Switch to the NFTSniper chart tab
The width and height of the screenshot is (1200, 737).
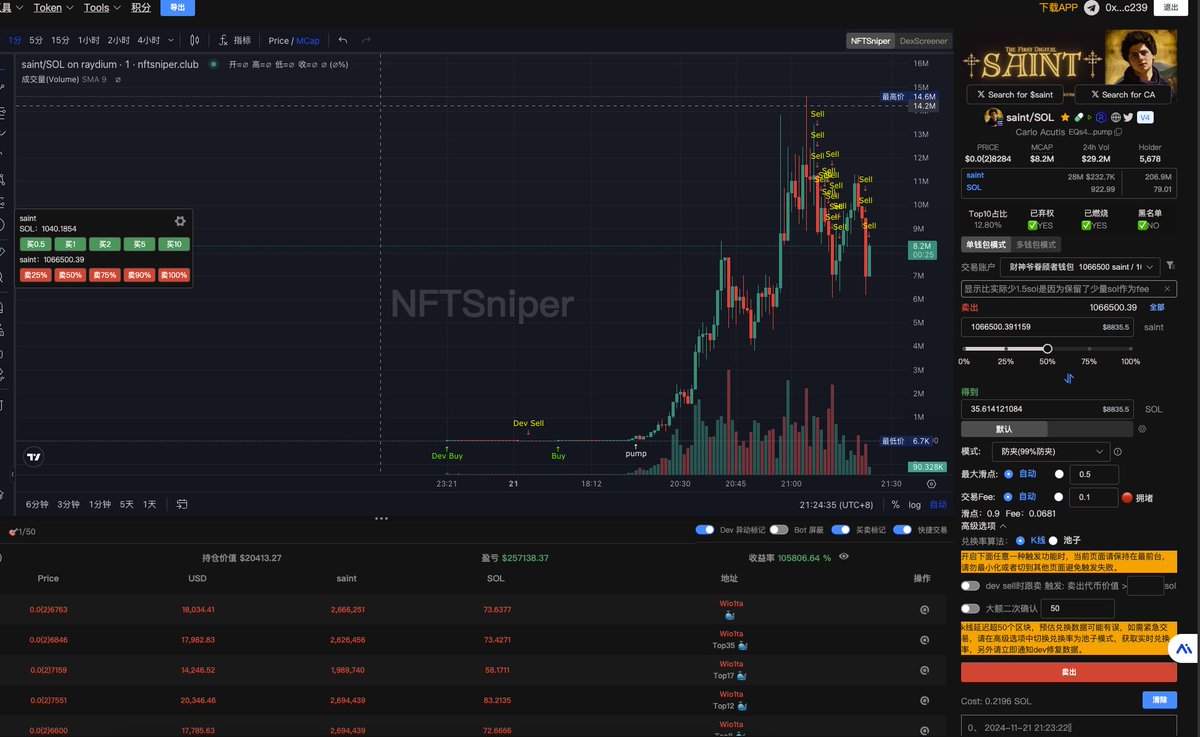[x=869, y=41]
